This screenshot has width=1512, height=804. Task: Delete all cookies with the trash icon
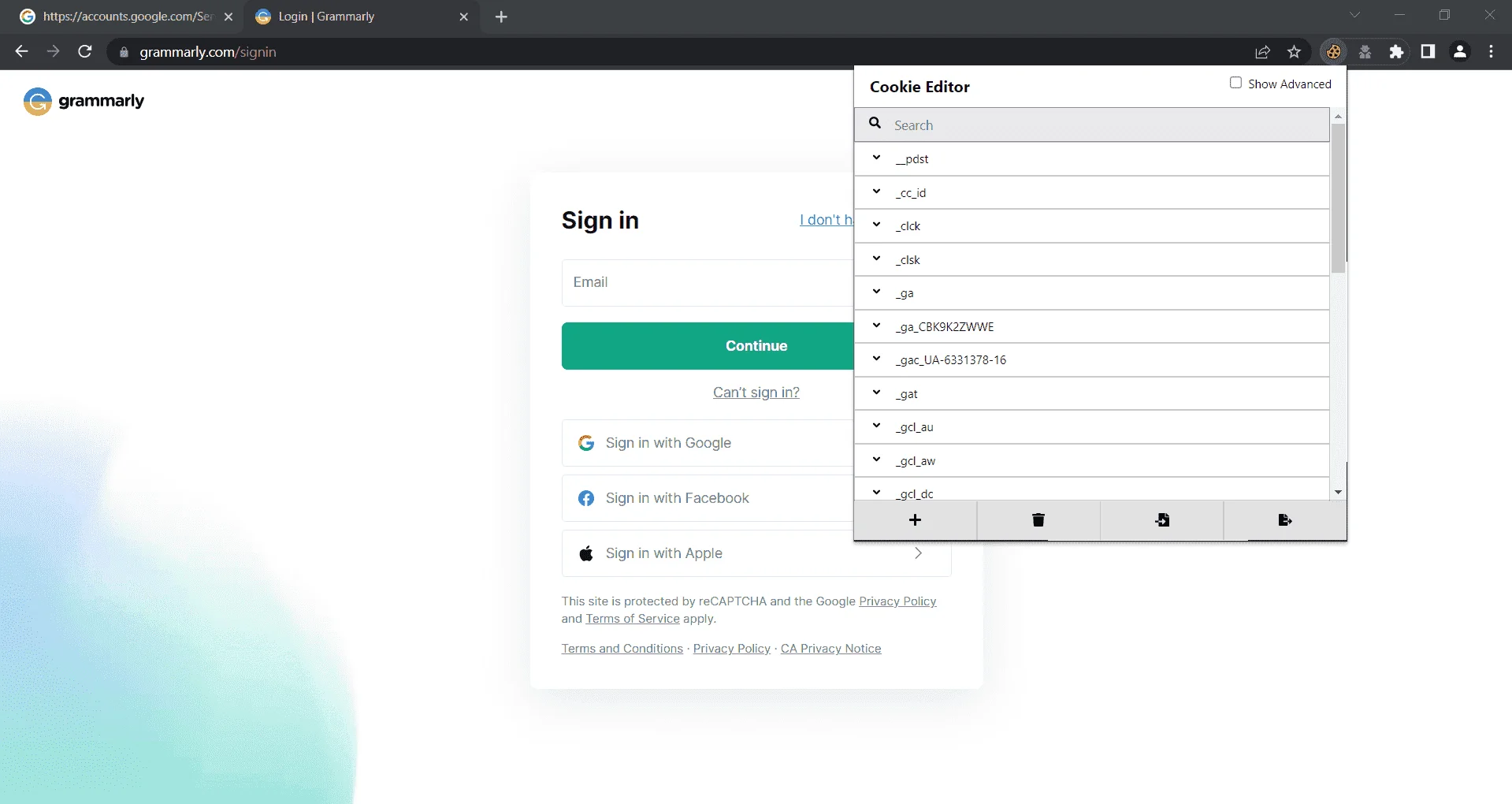pos(1038,520)
